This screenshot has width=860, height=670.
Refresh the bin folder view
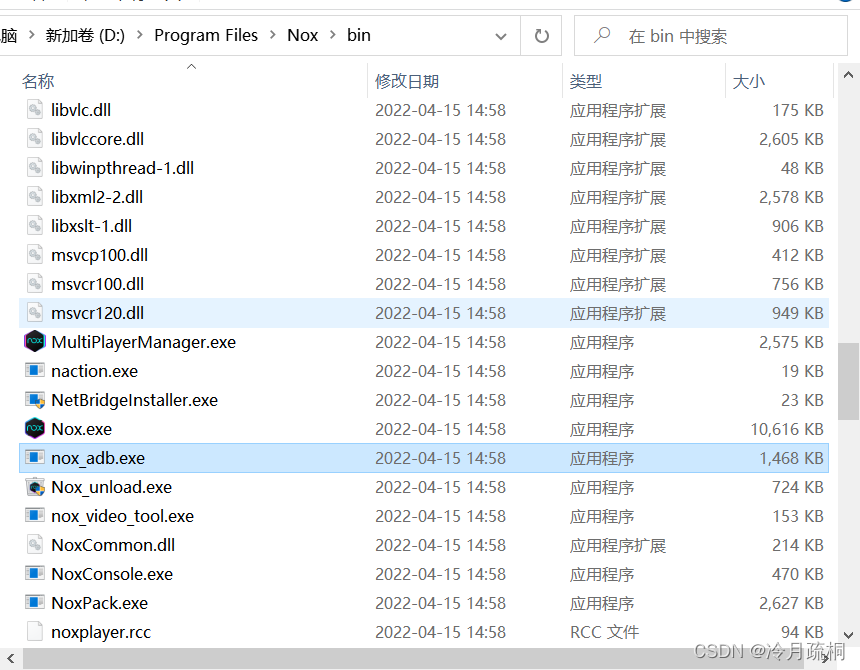coord(541,36)
